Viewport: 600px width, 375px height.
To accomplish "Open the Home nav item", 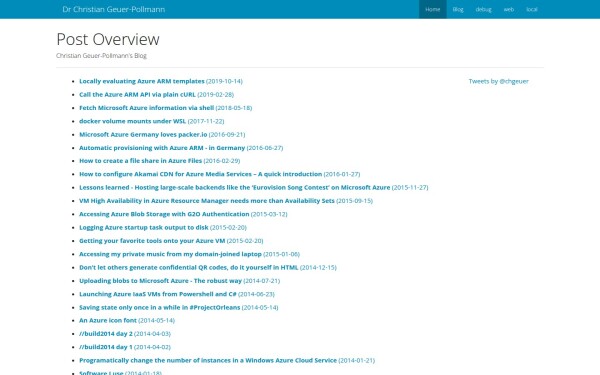I will pos(432,9).
